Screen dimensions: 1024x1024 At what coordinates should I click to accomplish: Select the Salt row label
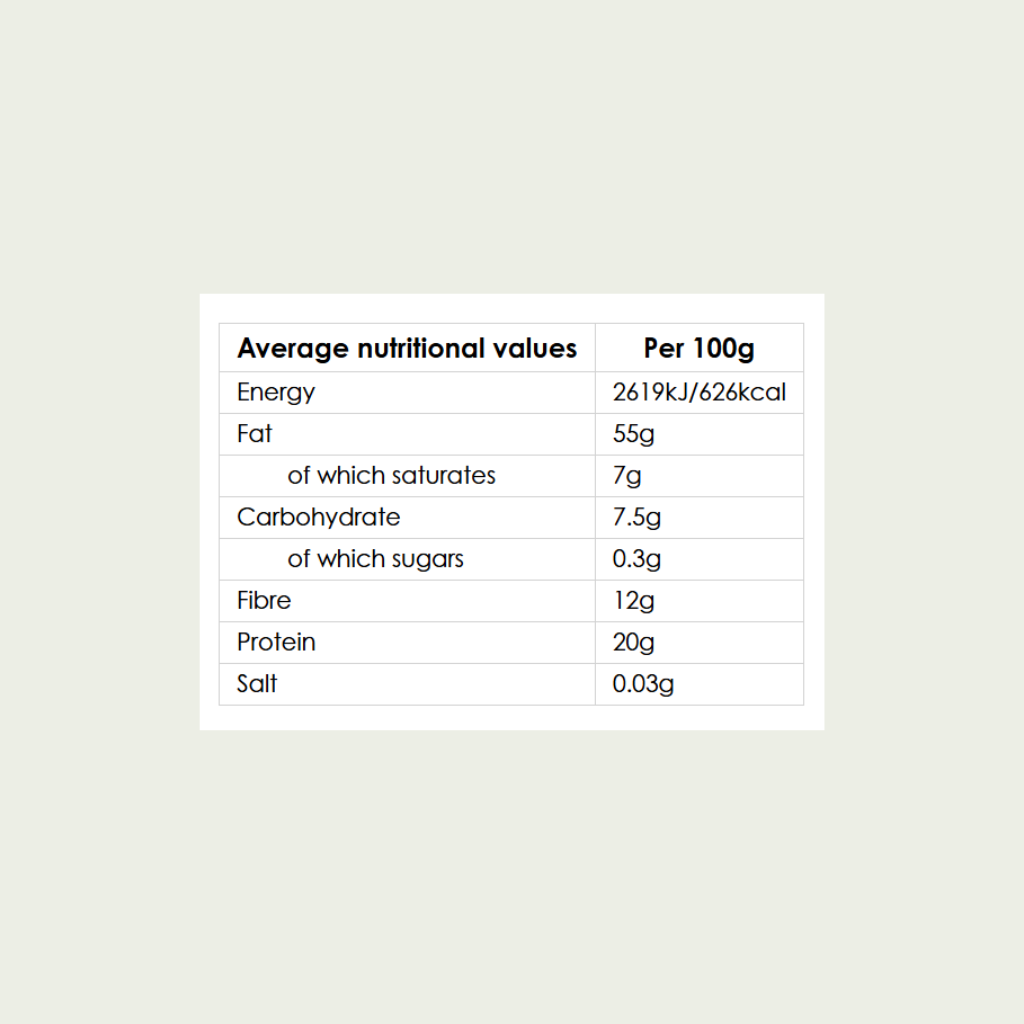tap(257, 684)
